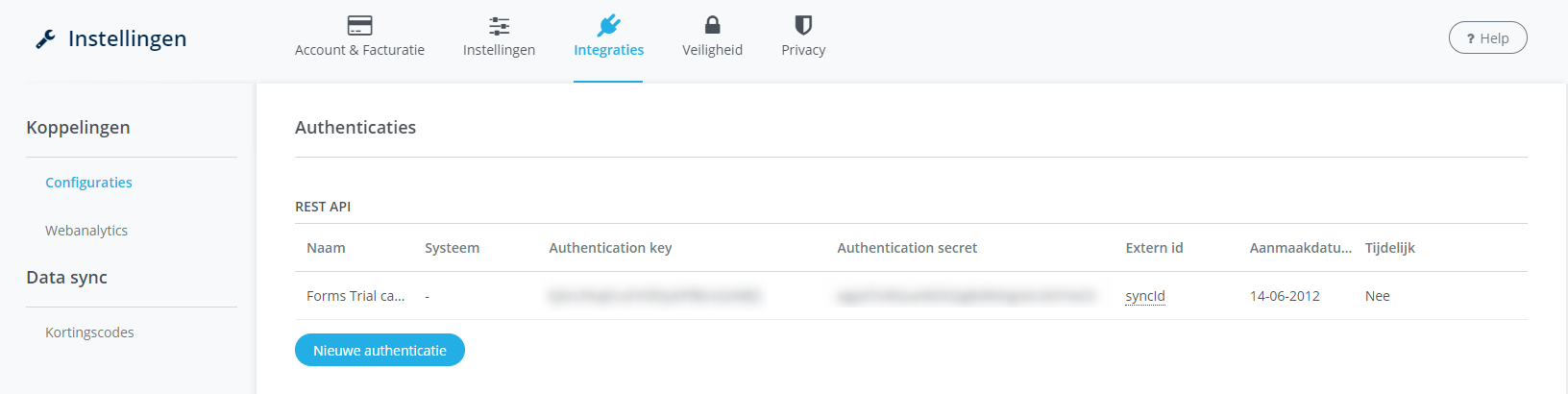This screenshot has width=1568, height=394.
Task: Click the Aanmaakdatum column header
Action: [1300, 248]
